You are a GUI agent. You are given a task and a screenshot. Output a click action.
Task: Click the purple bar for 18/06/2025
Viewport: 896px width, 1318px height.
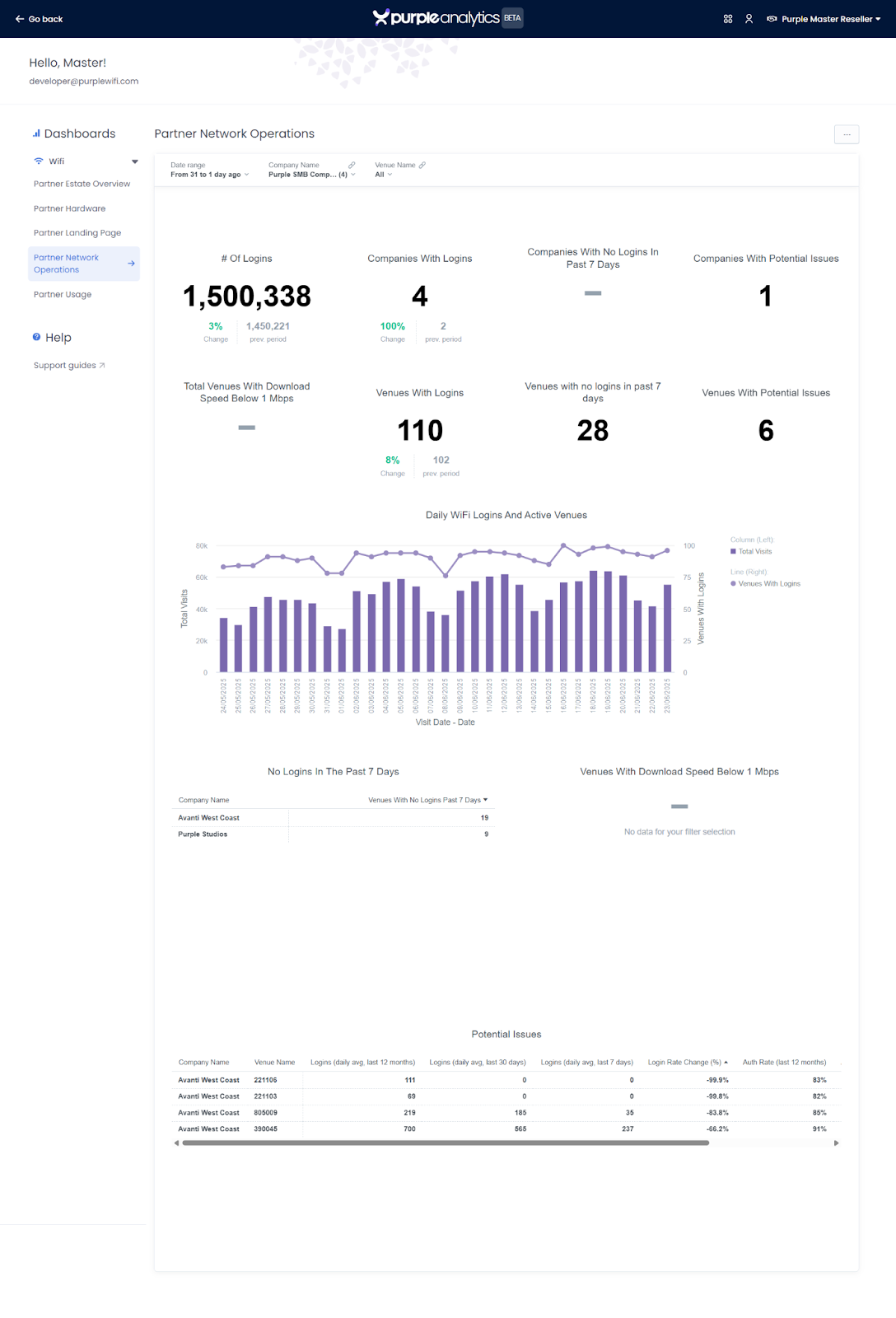click(x=593, y=622)
